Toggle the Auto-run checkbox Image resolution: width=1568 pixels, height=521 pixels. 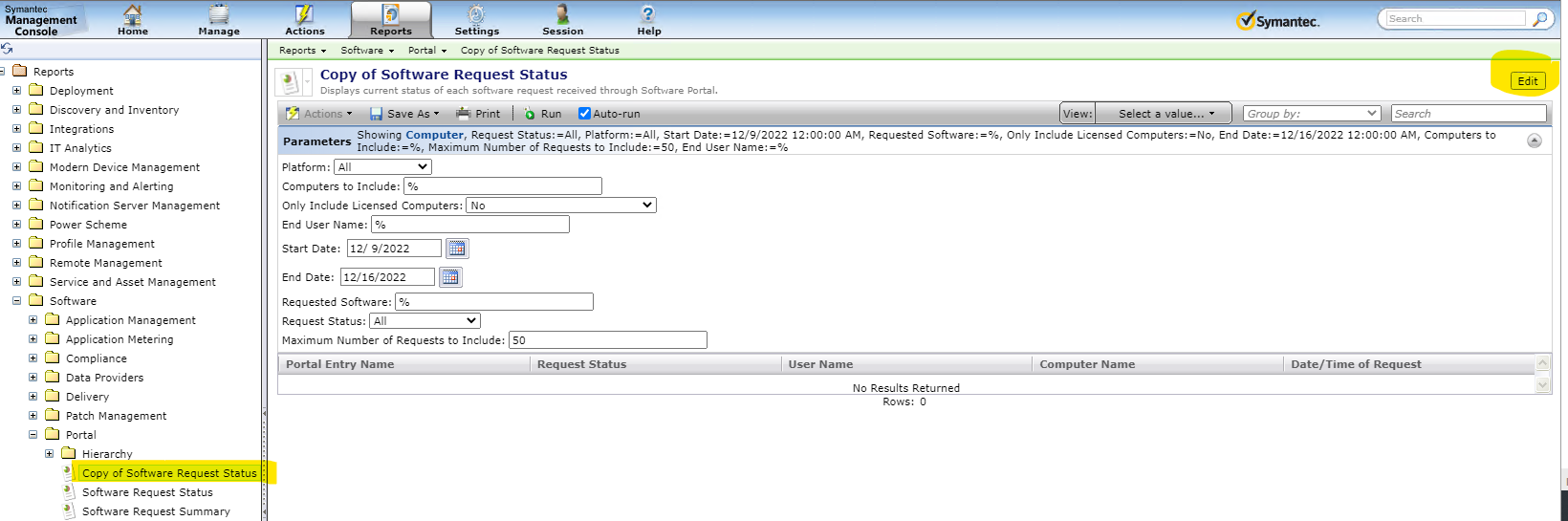click(x=584, y=114)
